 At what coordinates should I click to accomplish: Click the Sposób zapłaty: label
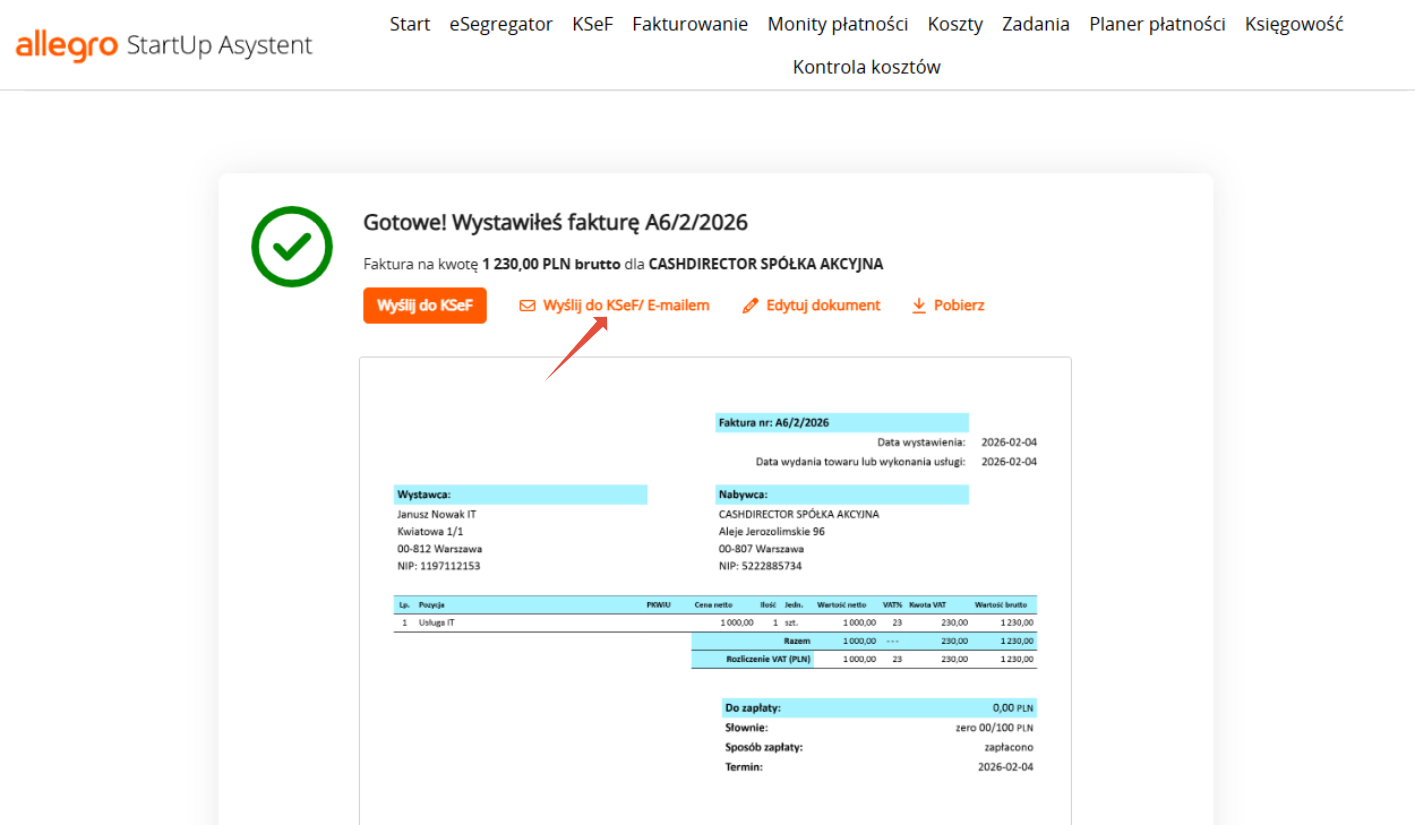[x=764, y=747]
